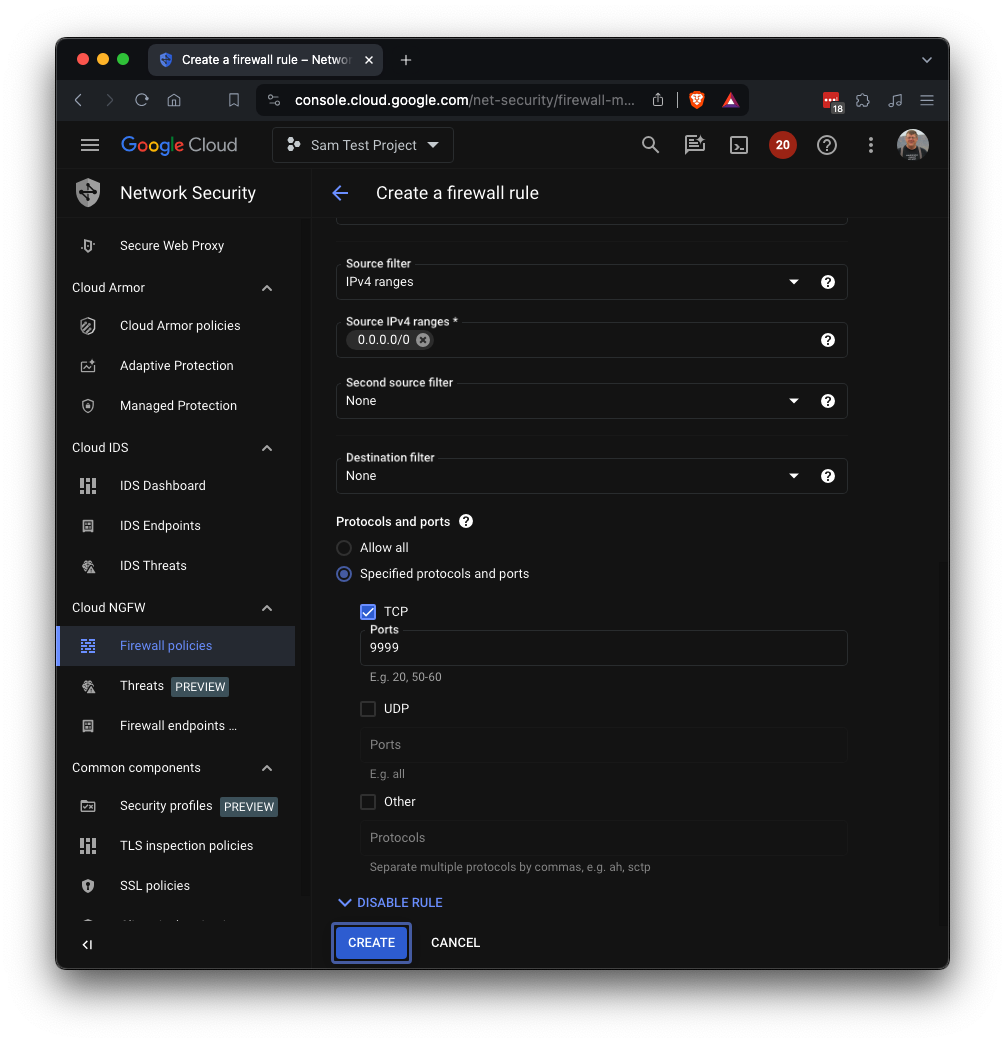Open the Sam Test Project selector
Screen dimensions: 1005x1043
(x=362, y=145)
